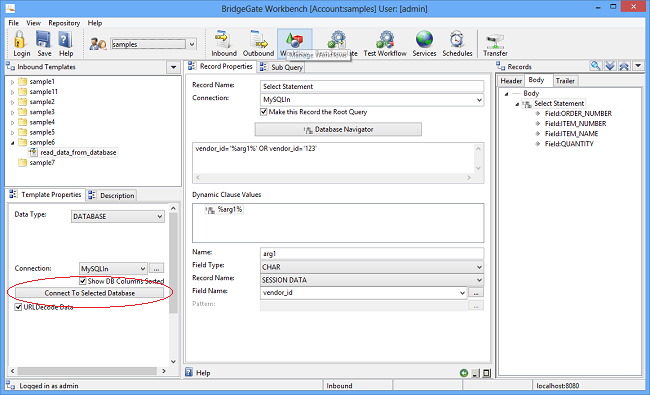Open the Field Type CHAR dropdown
This screenshot has height=395, width=650.
(479, 267)
